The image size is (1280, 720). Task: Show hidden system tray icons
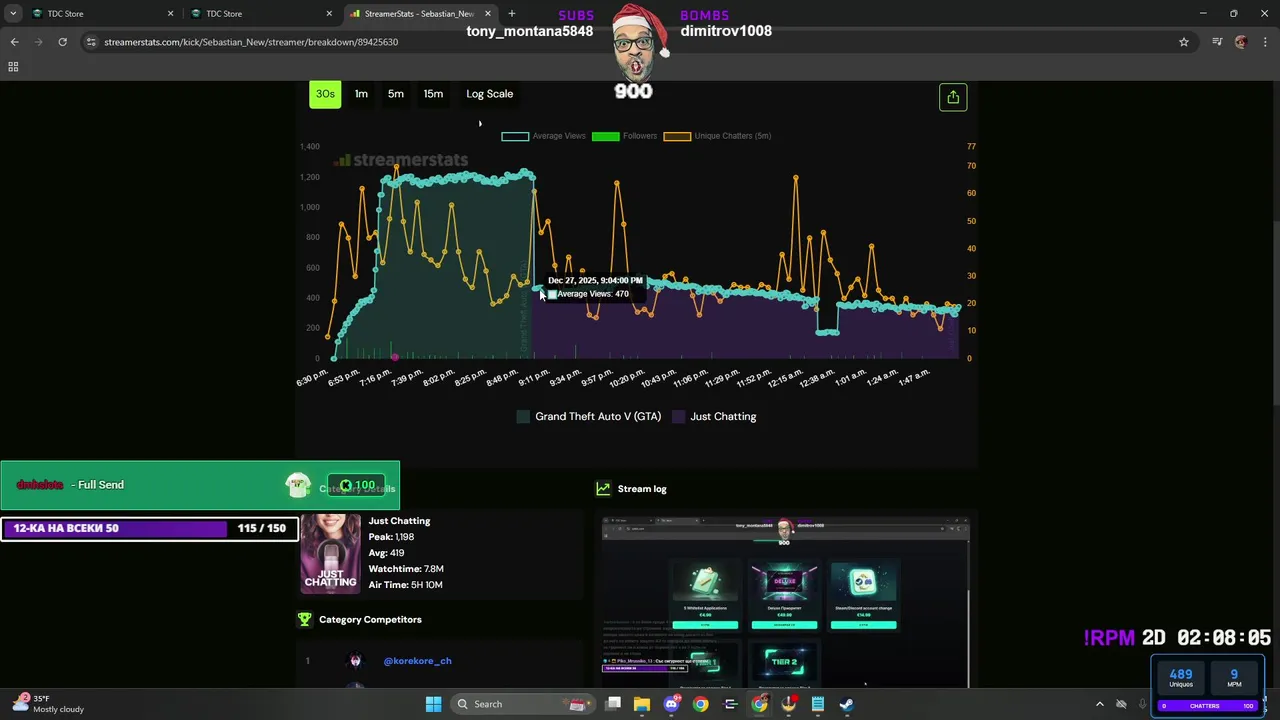tap(1099, 704)
